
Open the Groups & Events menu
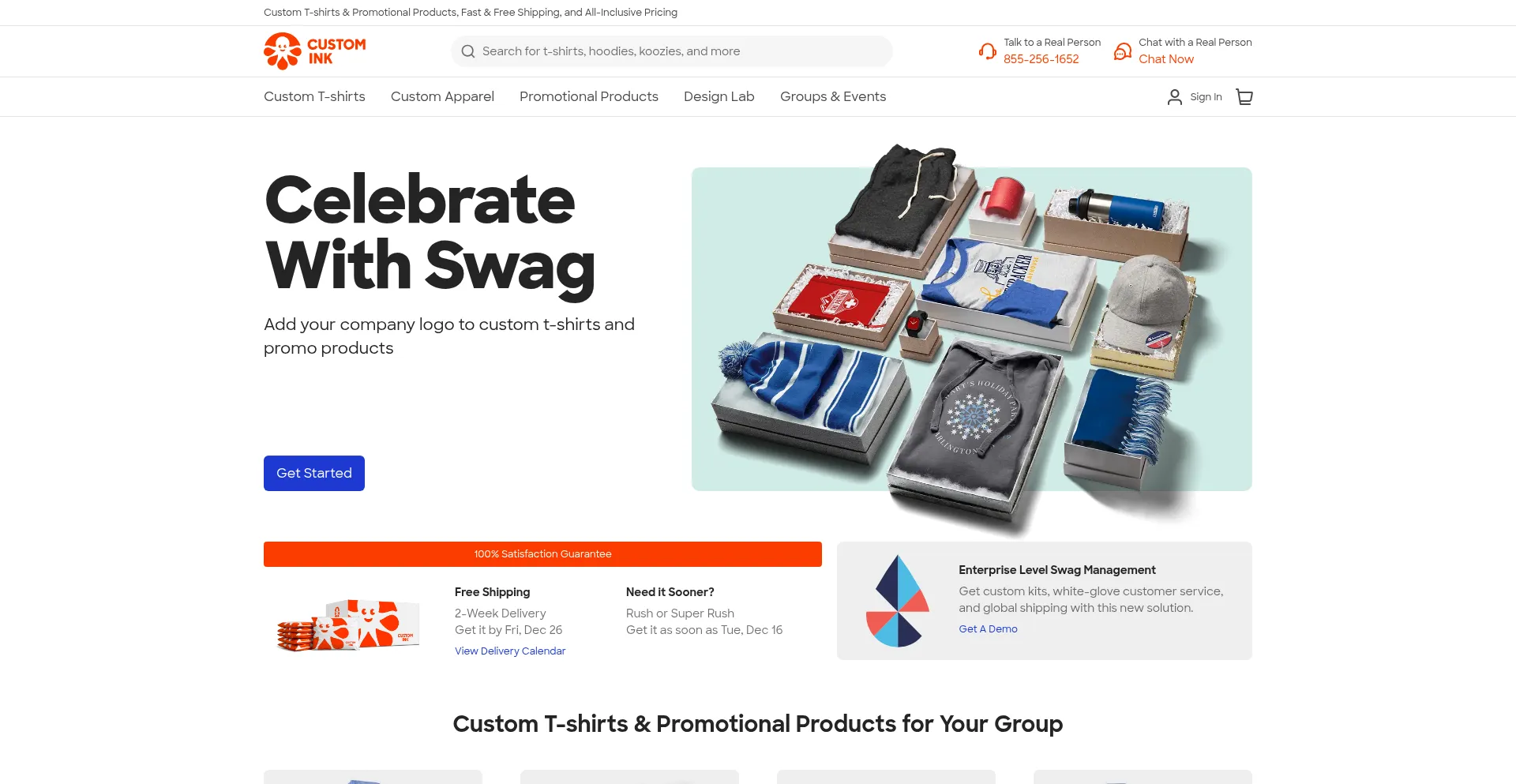(x=833, y=96)
